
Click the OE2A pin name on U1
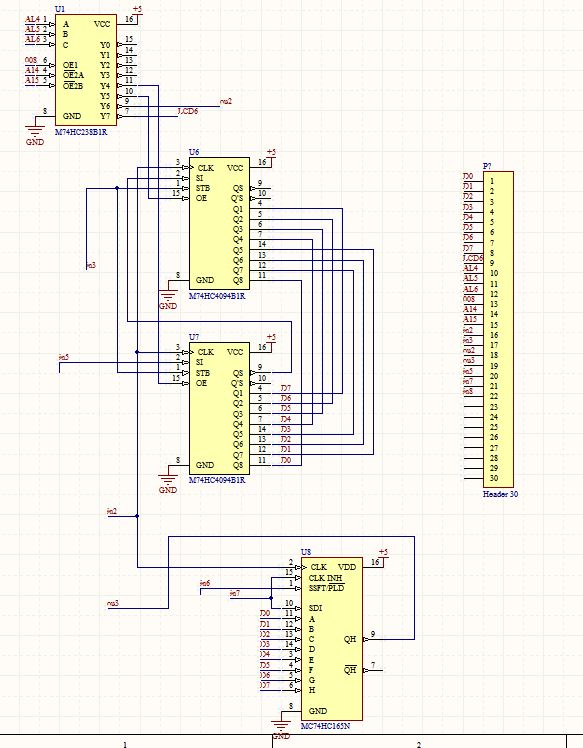click(73, 75)
